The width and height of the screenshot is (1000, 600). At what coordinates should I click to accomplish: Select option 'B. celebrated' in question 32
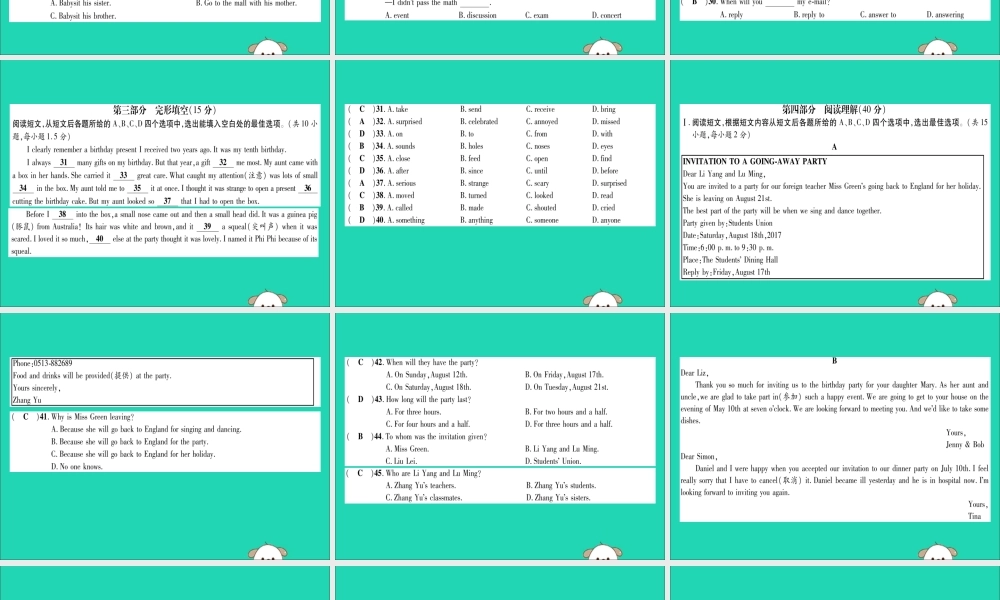click(x=479, y=121)
